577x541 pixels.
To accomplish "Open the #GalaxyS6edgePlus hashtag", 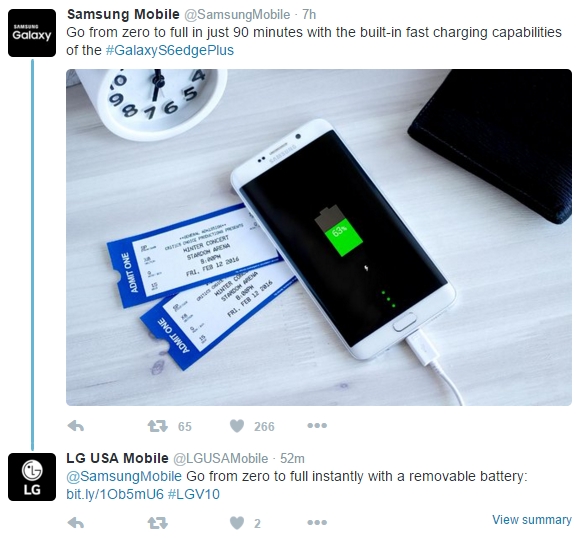I will (x=170, y=50).
